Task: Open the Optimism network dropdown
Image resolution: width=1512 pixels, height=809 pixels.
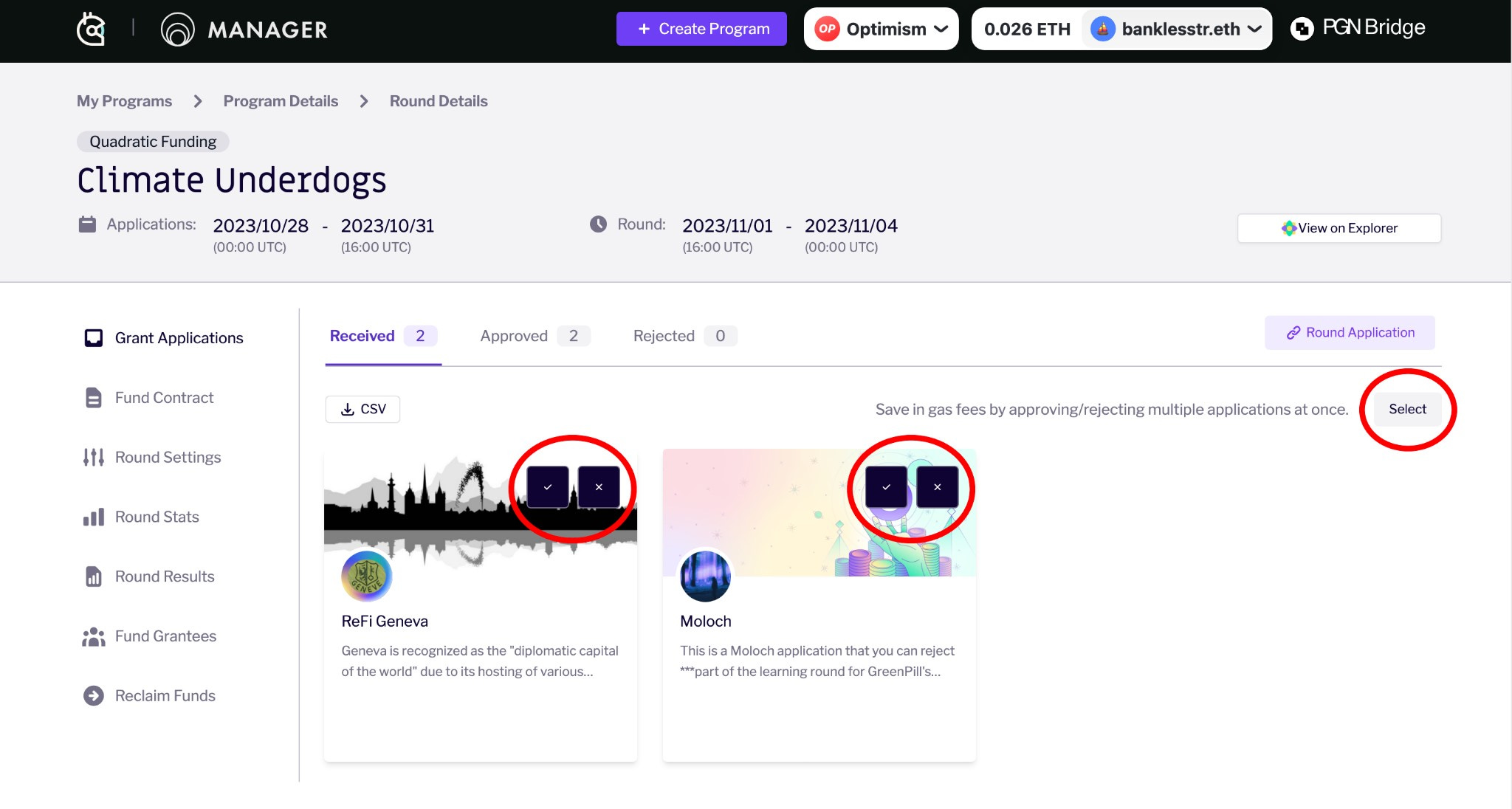Action: click(x=881, y=30)
